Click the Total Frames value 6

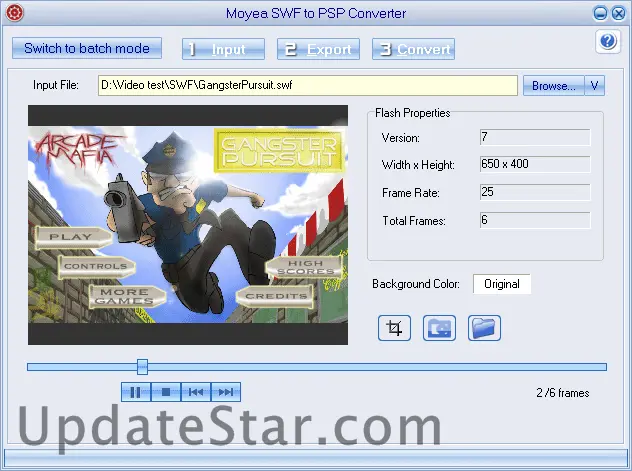pyautogui.click(x=535, y=220)
